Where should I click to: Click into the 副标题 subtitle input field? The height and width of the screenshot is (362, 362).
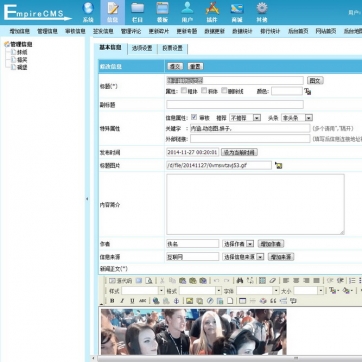pos(235,104)
